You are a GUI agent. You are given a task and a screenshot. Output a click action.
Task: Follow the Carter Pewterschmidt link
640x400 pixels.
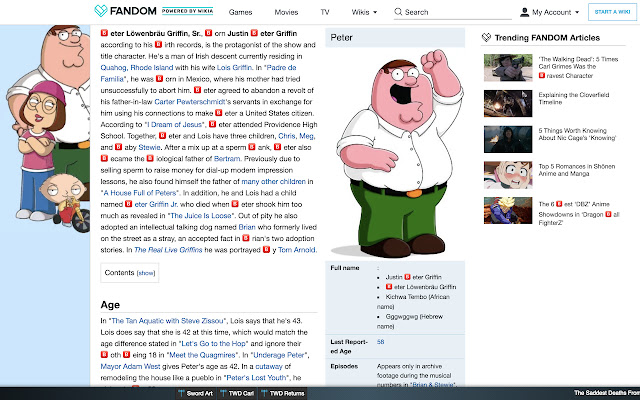click(x=190, y=102)
